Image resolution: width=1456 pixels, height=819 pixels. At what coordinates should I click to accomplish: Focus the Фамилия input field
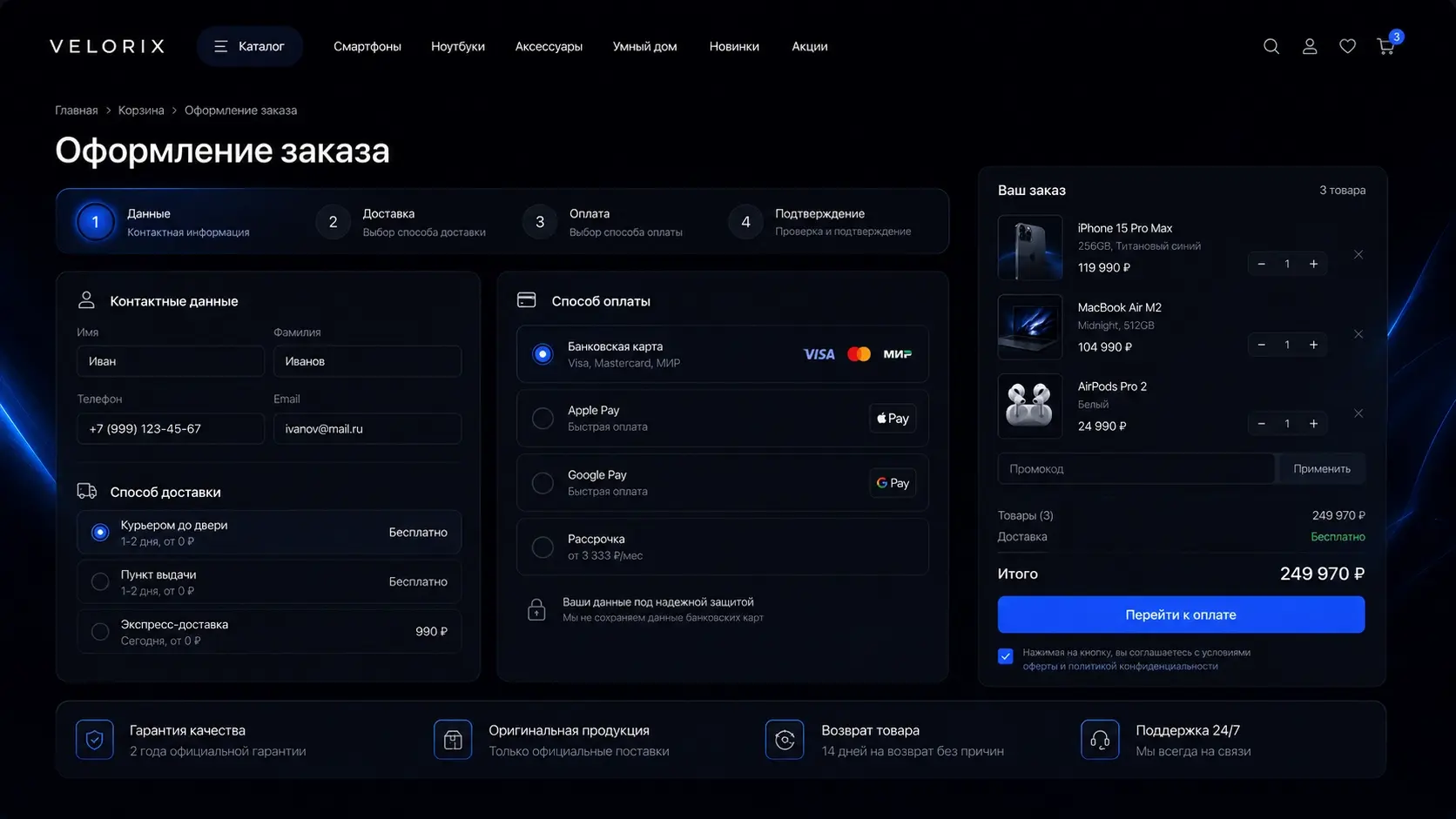pyautogui.click(x=367, y=361)
